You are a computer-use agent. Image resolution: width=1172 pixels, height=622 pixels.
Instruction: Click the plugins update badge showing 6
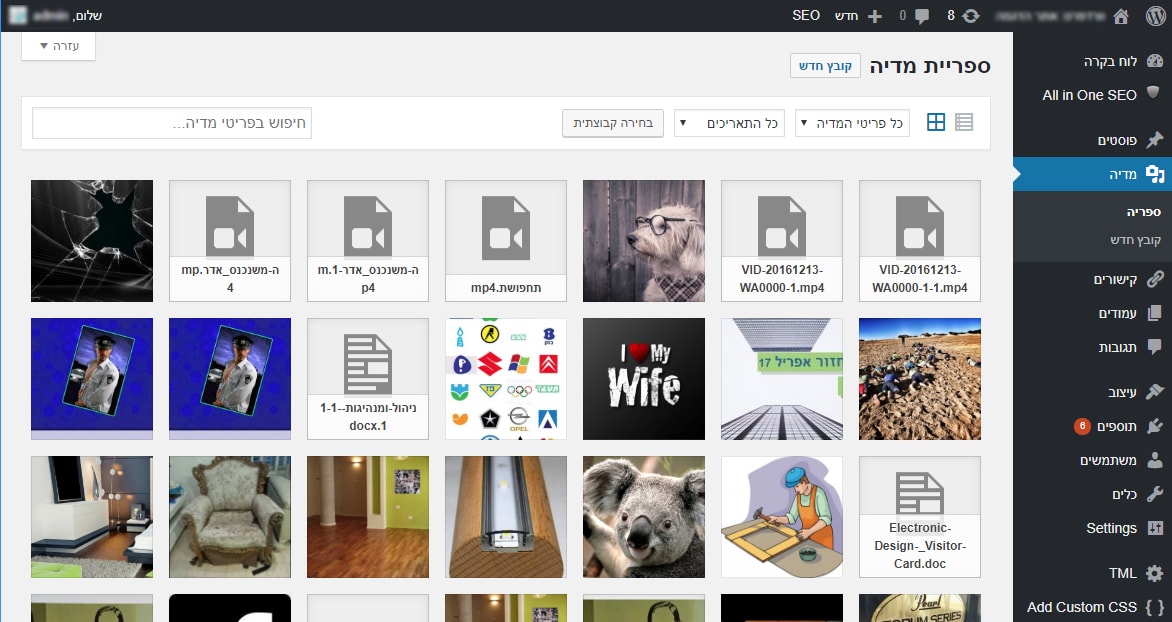click(x=1082, y=426)
